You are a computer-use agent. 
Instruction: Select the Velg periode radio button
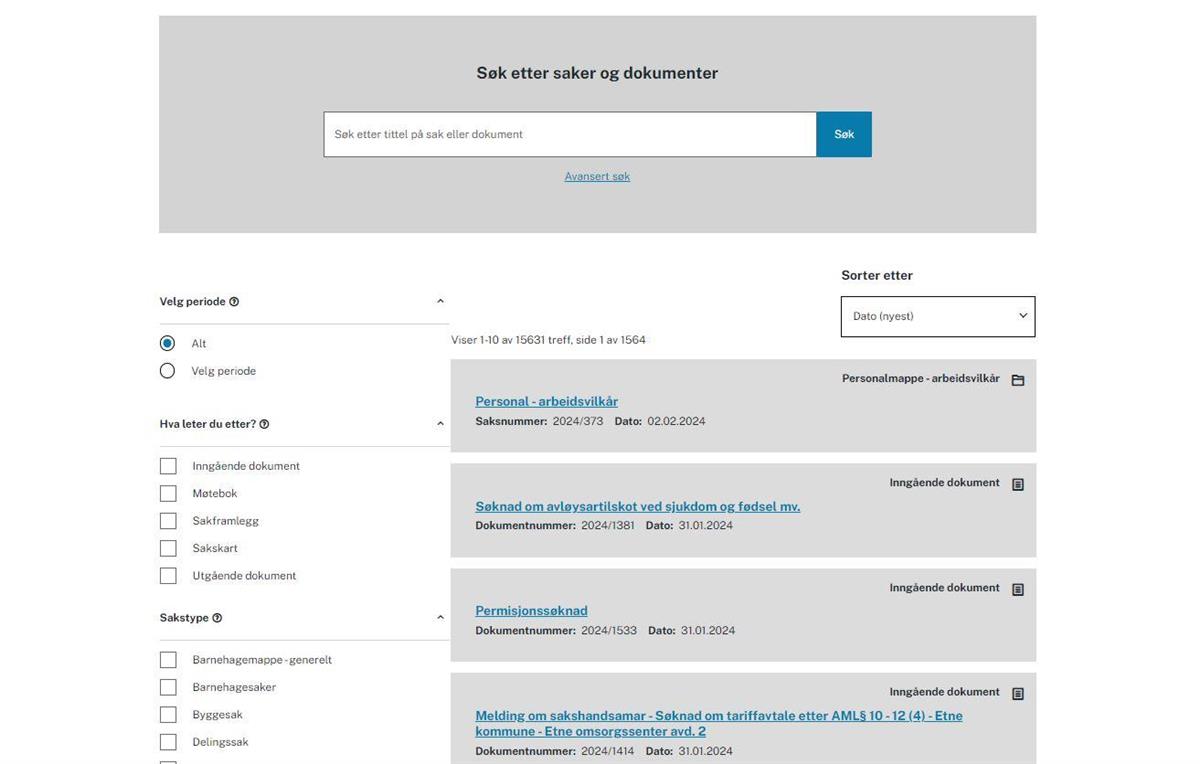pyautogui.click(x=167, y=371)
